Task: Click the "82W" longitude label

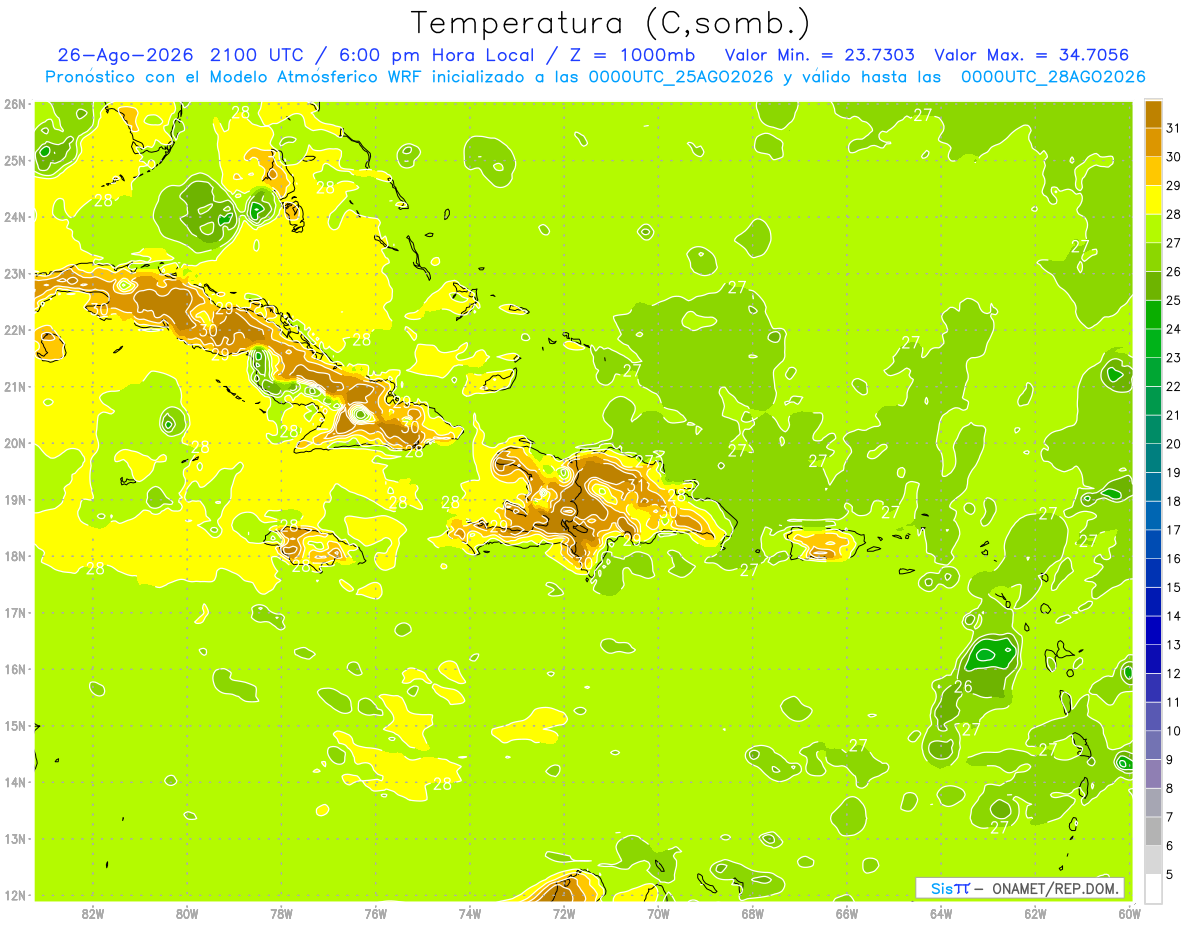Action: [93, 913]
